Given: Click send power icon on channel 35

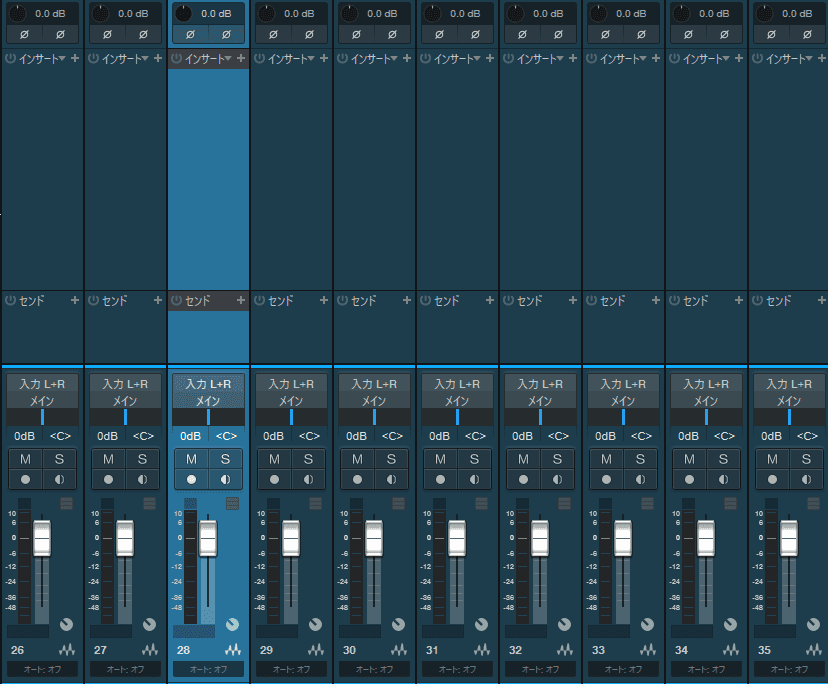Looking at the screenshot, I should [x=757, y=300].
